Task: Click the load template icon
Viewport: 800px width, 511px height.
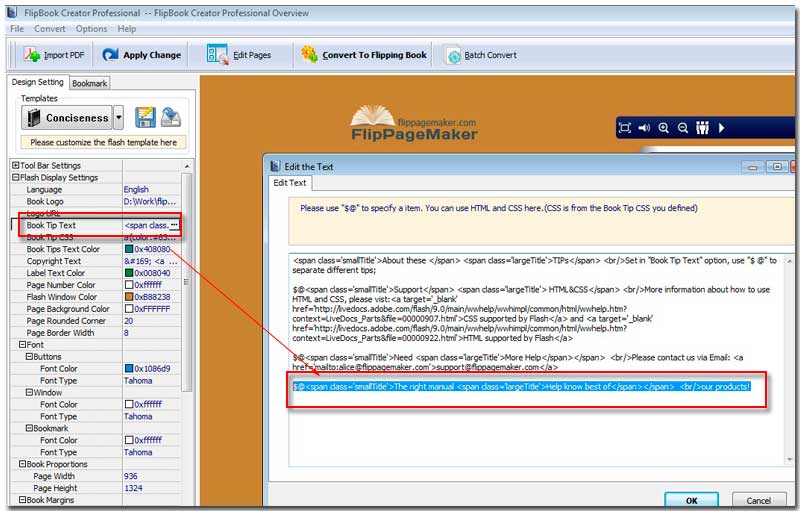Action: coord(170,117)
